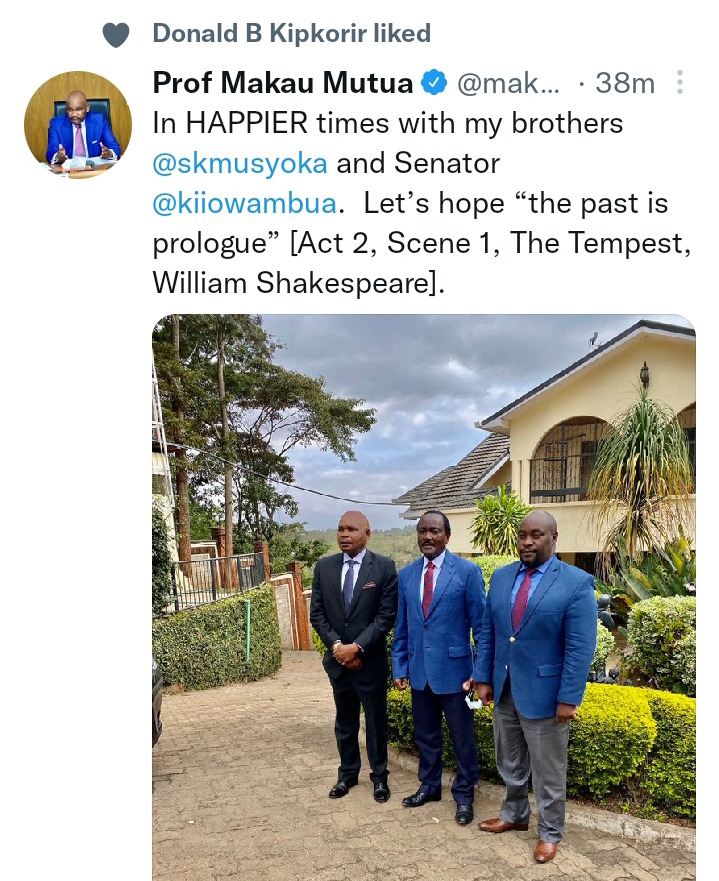Click the truncated @mak... handle
This screenshot has width=719, height=881.
point(508,83)
